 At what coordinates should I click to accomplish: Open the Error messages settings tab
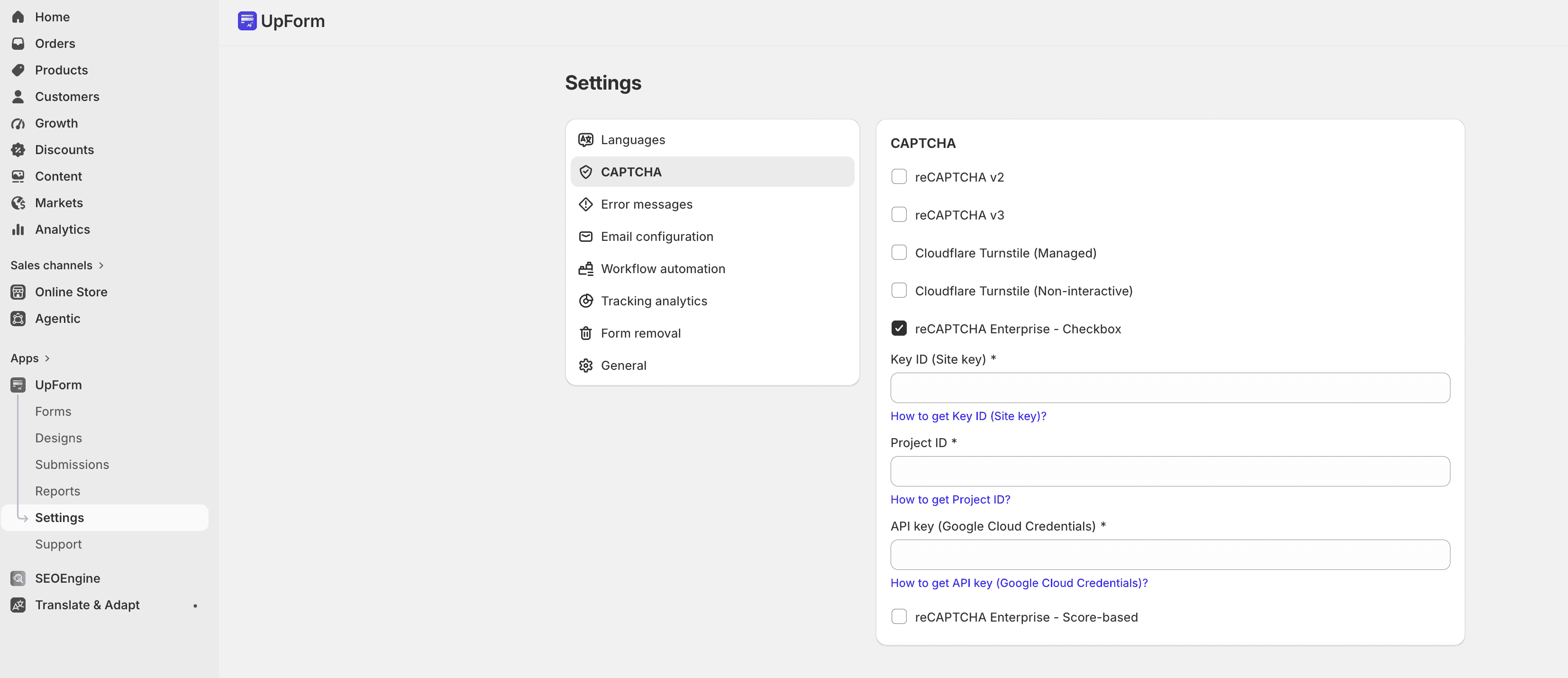pos(712,204)
